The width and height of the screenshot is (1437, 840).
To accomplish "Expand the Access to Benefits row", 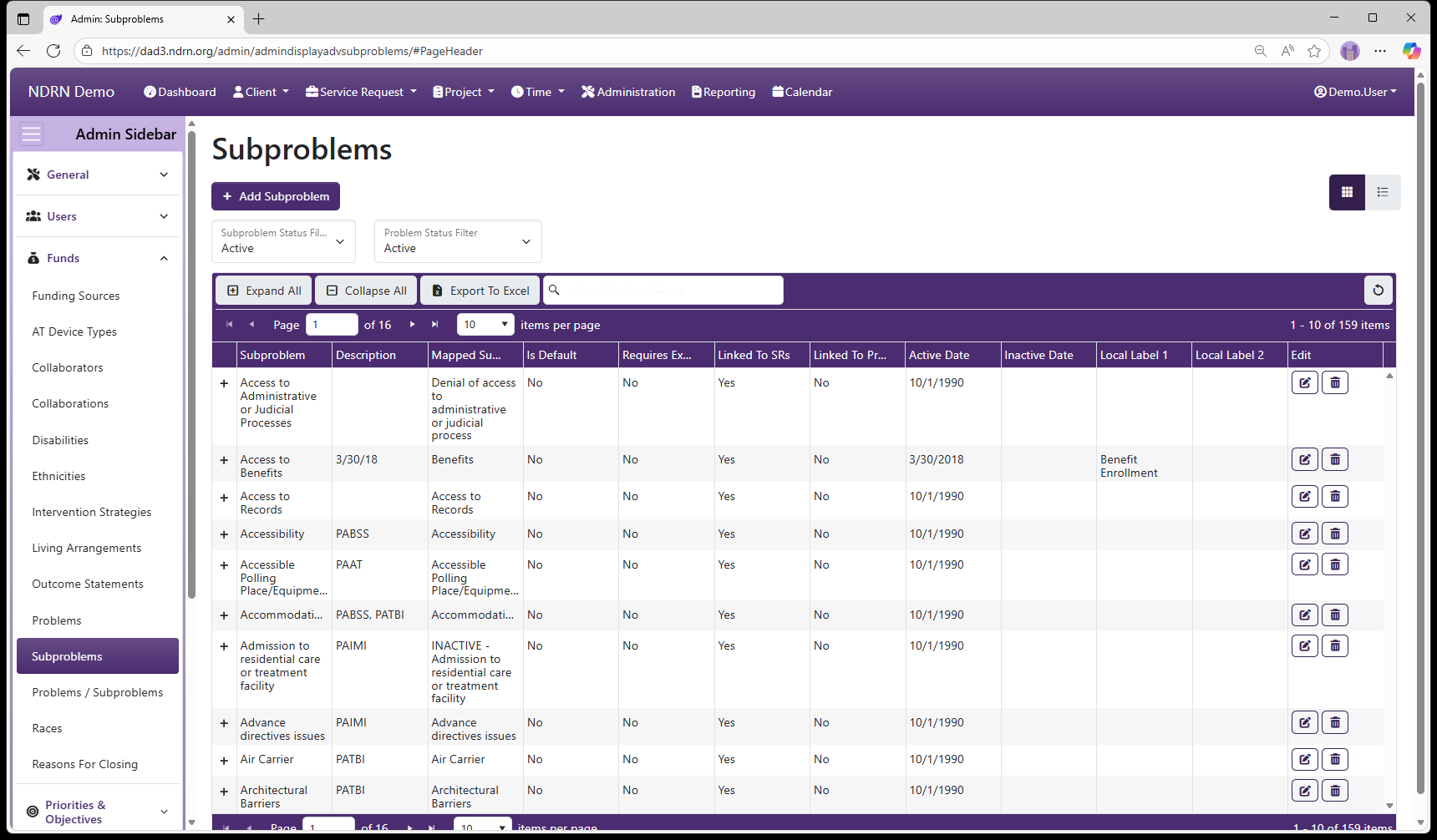I will click(x=224, y=460).
